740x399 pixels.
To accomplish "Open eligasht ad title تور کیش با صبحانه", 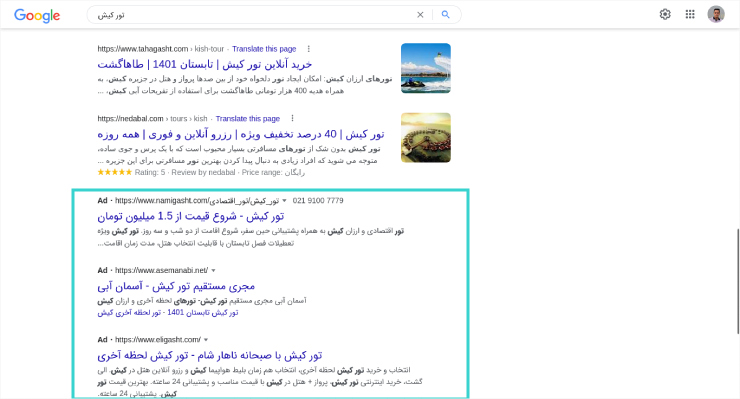I will coord(210,356).
